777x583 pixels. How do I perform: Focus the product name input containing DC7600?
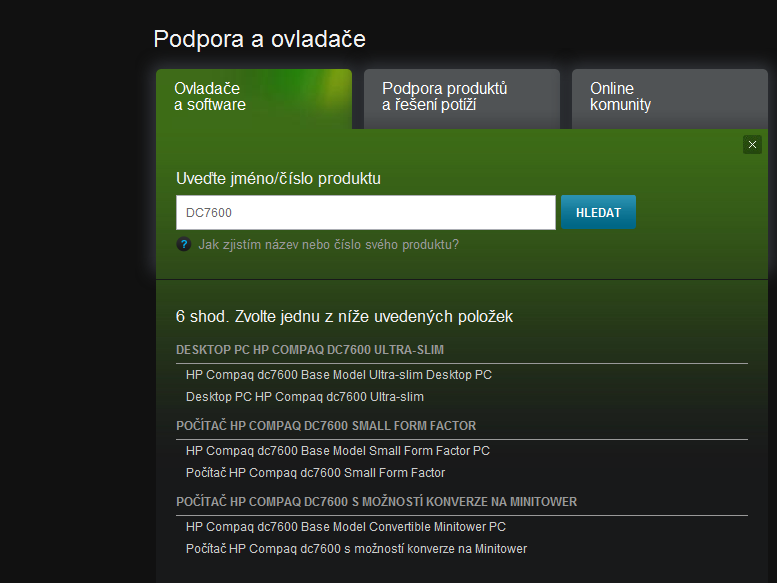click(366, 212)
